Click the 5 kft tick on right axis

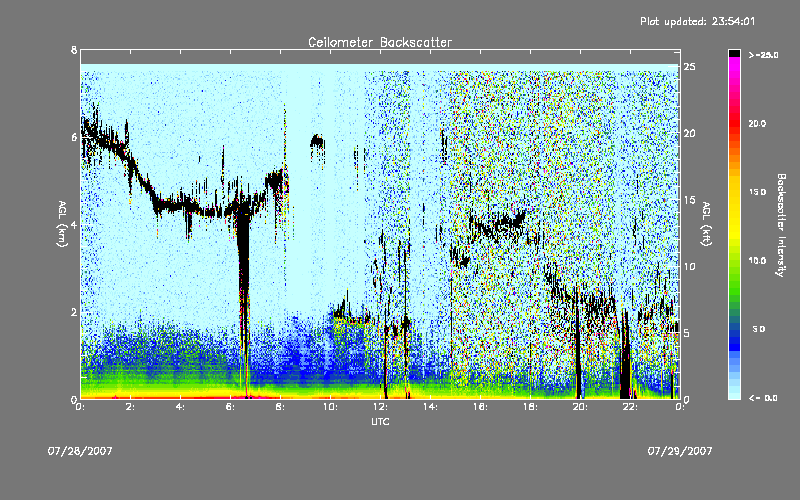[x=687, y=333]
